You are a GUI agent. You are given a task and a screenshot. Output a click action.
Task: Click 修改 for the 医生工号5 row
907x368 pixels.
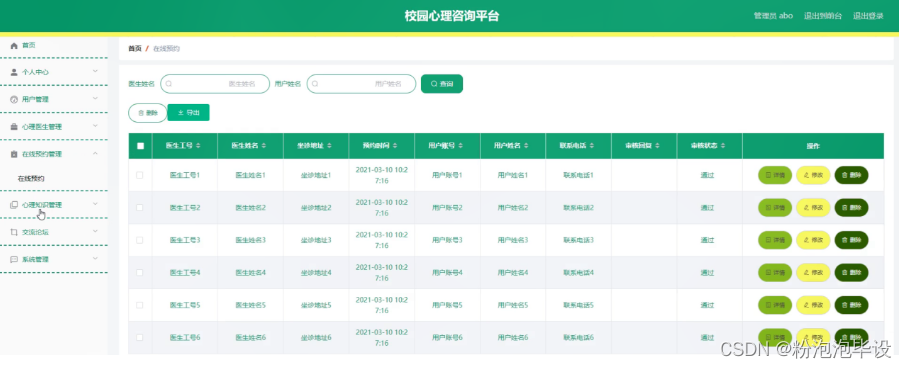tap(813, 304)
